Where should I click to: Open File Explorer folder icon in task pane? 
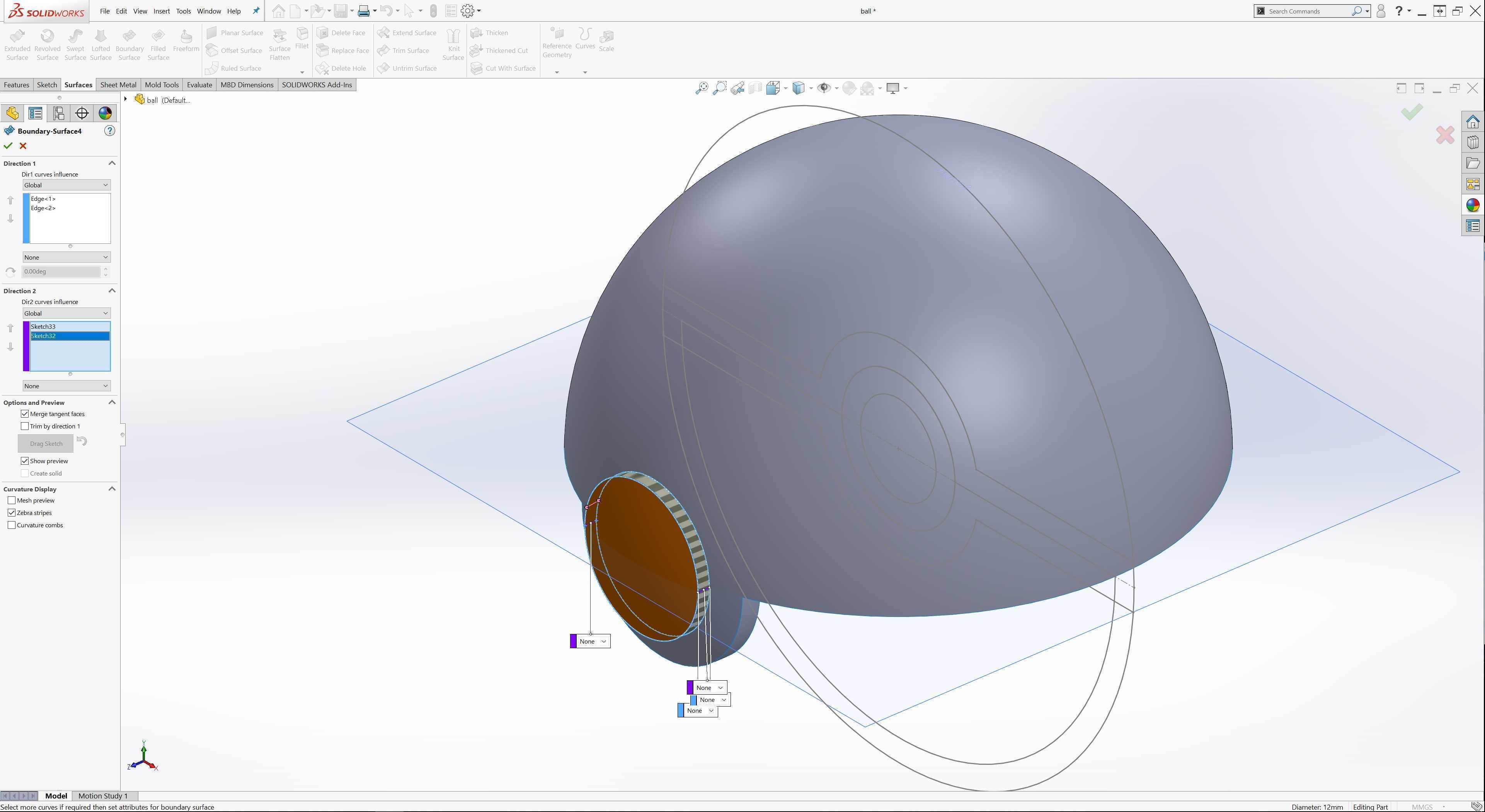1473,163
